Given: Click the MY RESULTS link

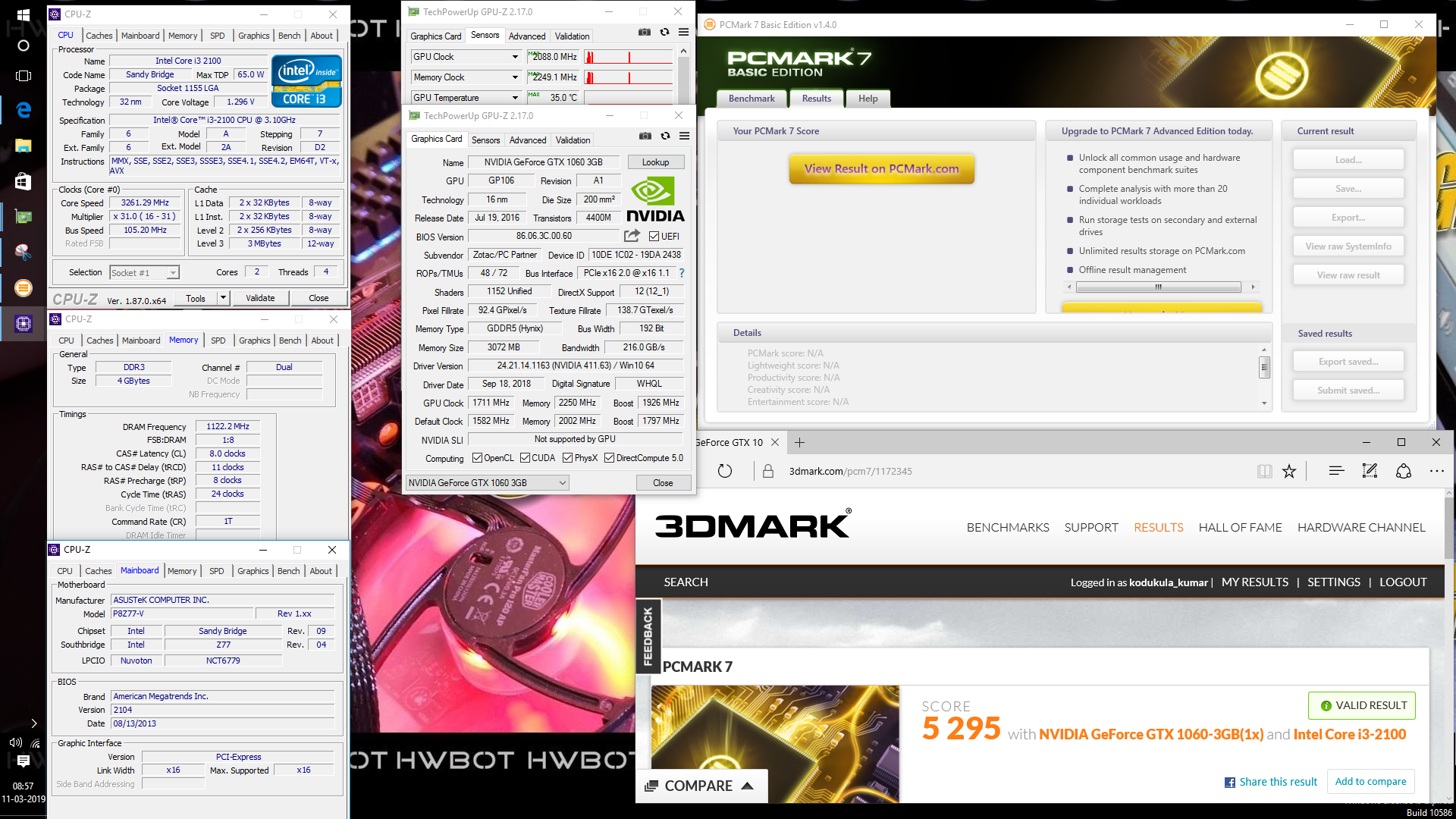Looking at the screenshot, I should 1255,582.
